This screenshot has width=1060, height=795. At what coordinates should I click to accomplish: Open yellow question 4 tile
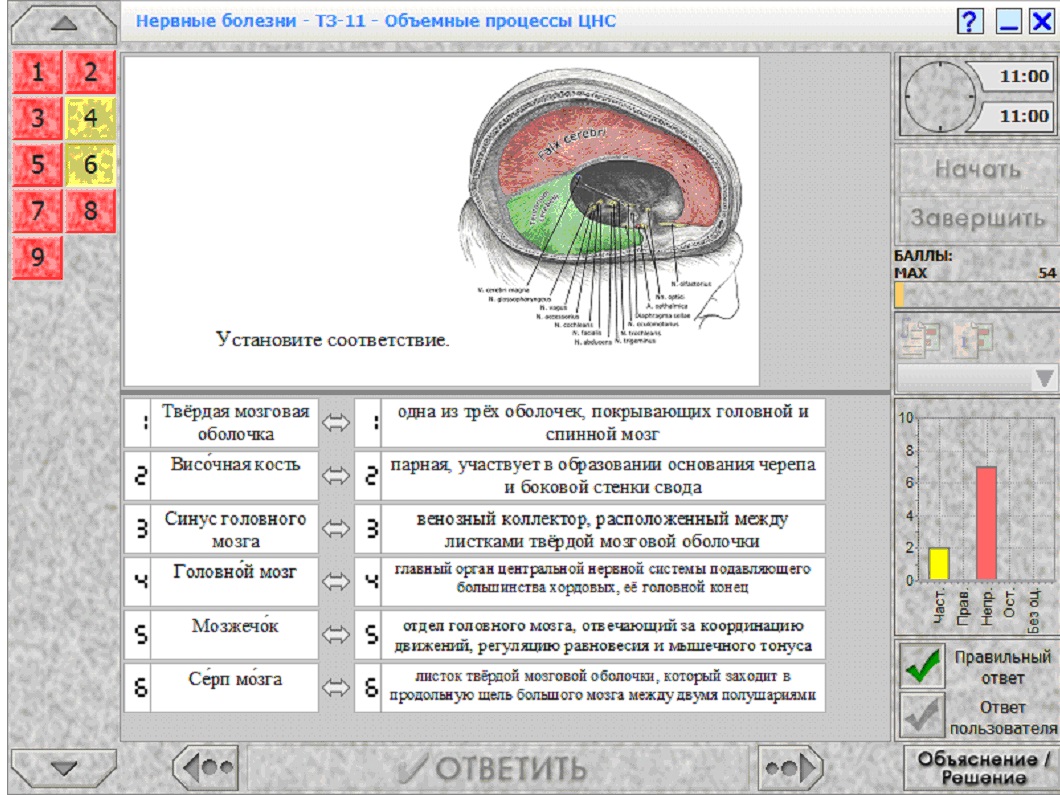pos(91,118)
